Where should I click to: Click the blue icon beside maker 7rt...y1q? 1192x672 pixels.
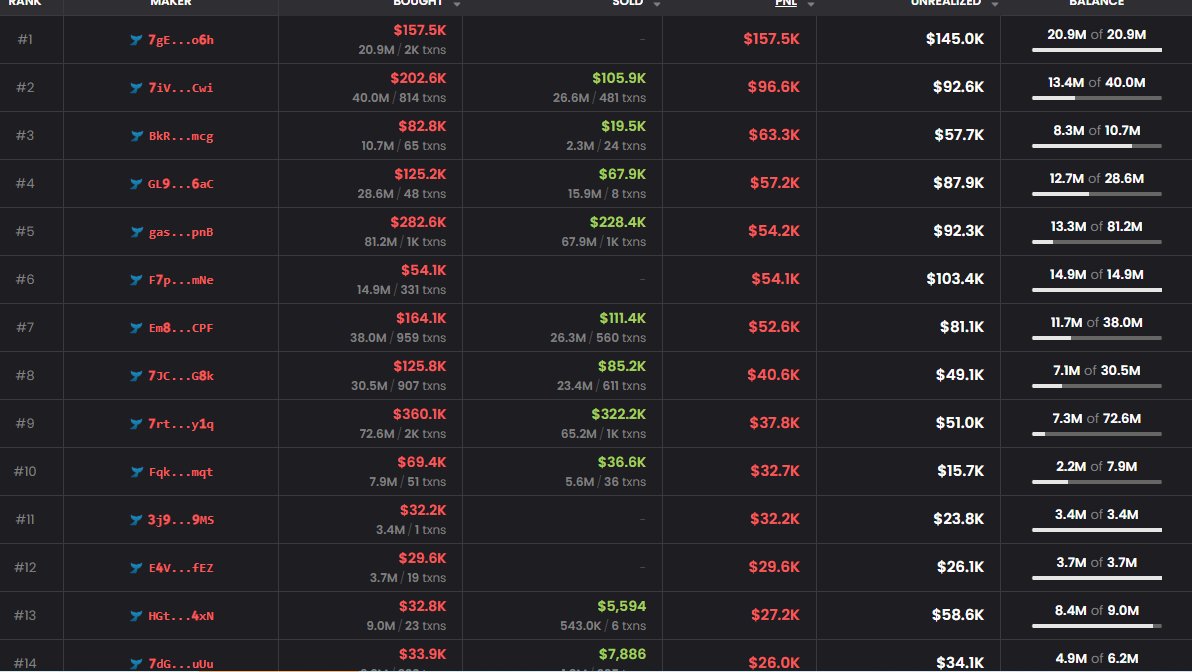pos(137,424)
